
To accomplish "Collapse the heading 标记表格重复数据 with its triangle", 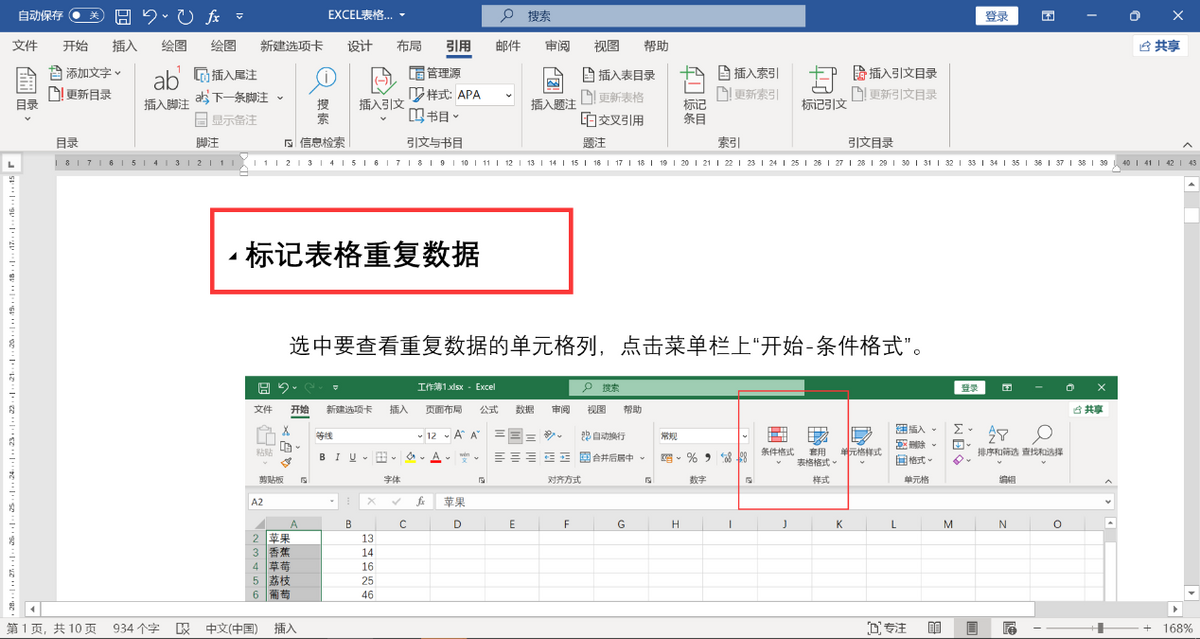I will click(233, 258).
